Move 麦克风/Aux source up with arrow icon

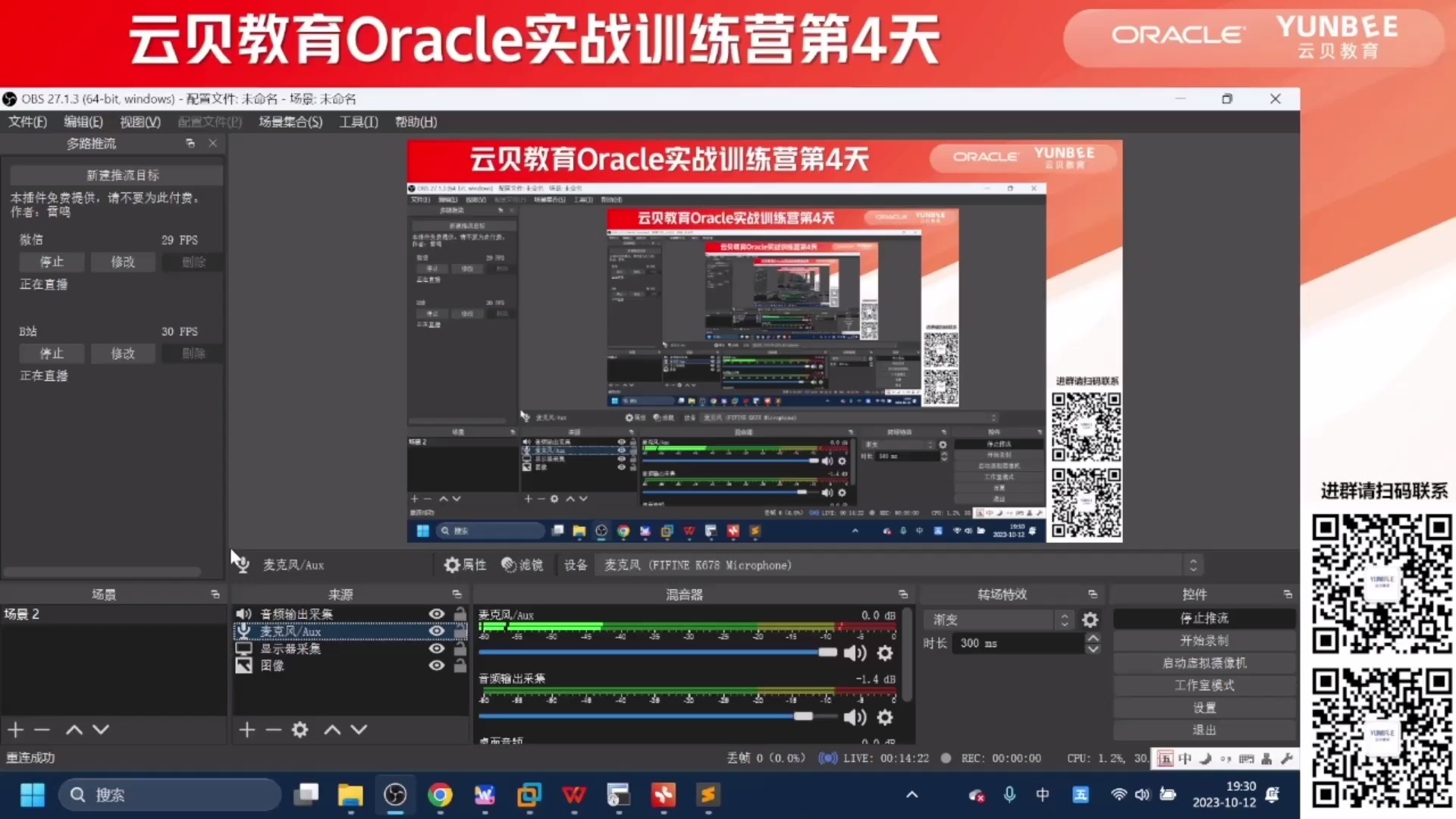[331, 730]
